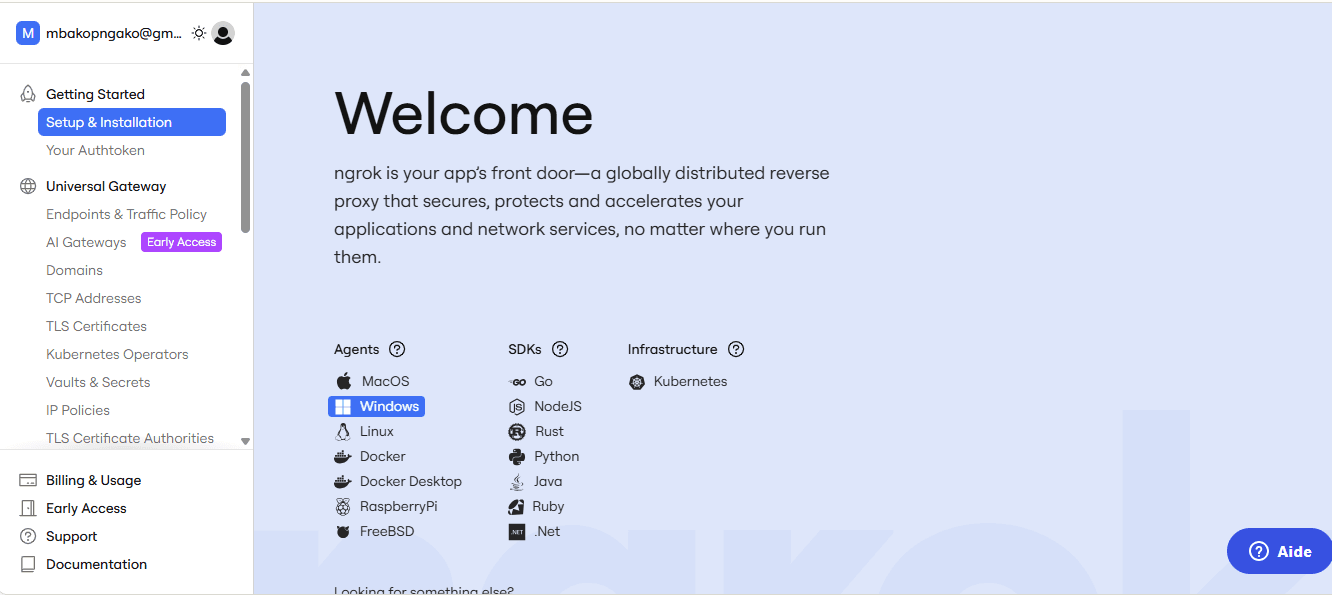Open the help circle next to Infrastructure
The height and width of the screenshot is (595, 1332).
[735, 349]
